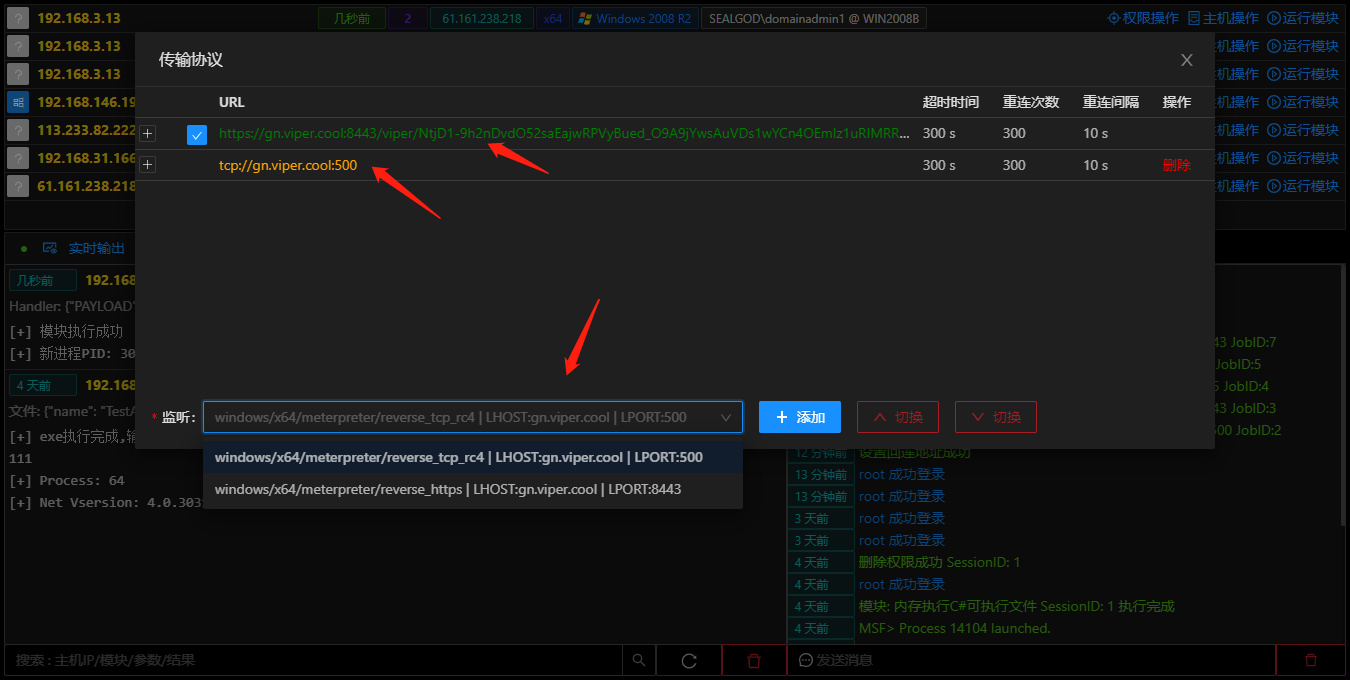Click the 4 天前 tag in output panel
1350x680 pixels.
43,385
